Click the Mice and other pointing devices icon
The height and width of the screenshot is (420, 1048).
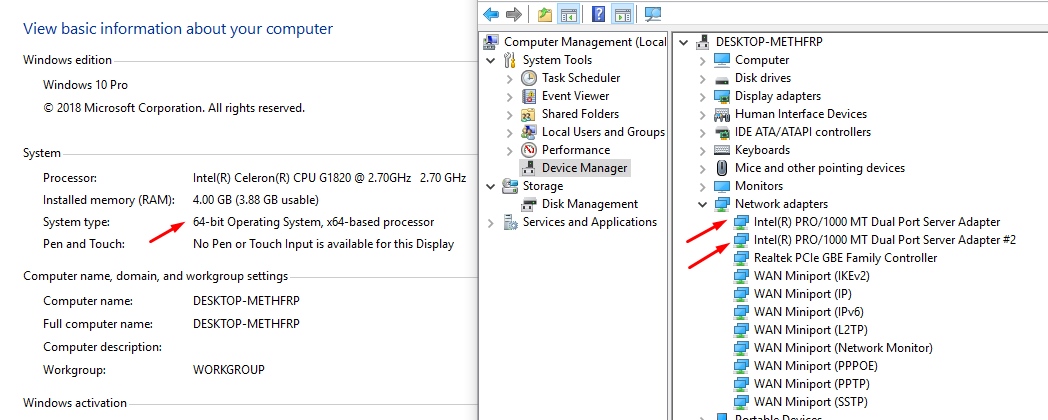tap(722, 168)
